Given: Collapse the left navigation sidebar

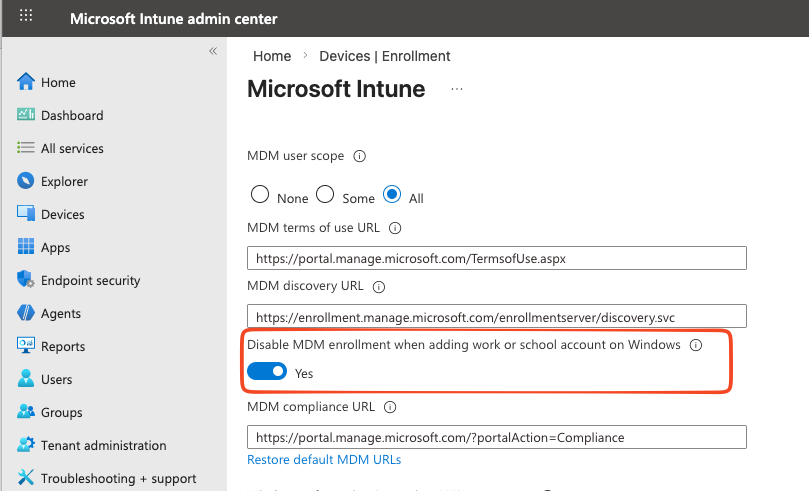Looking at the screenshot, I should [x=212, y=51].
